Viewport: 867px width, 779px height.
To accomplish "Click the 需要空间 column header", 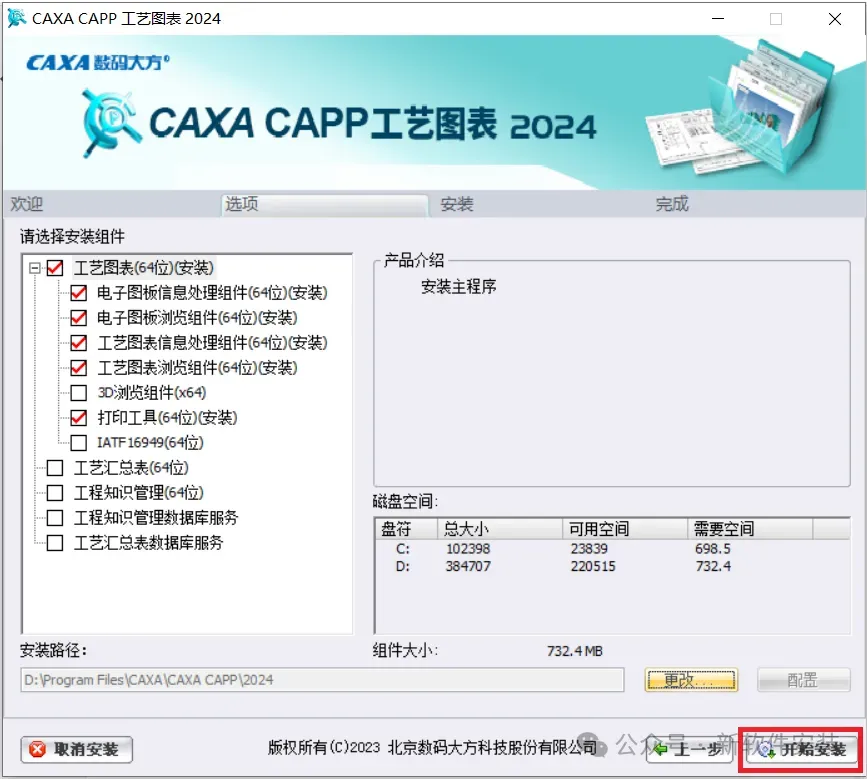I will coord(750,529).
